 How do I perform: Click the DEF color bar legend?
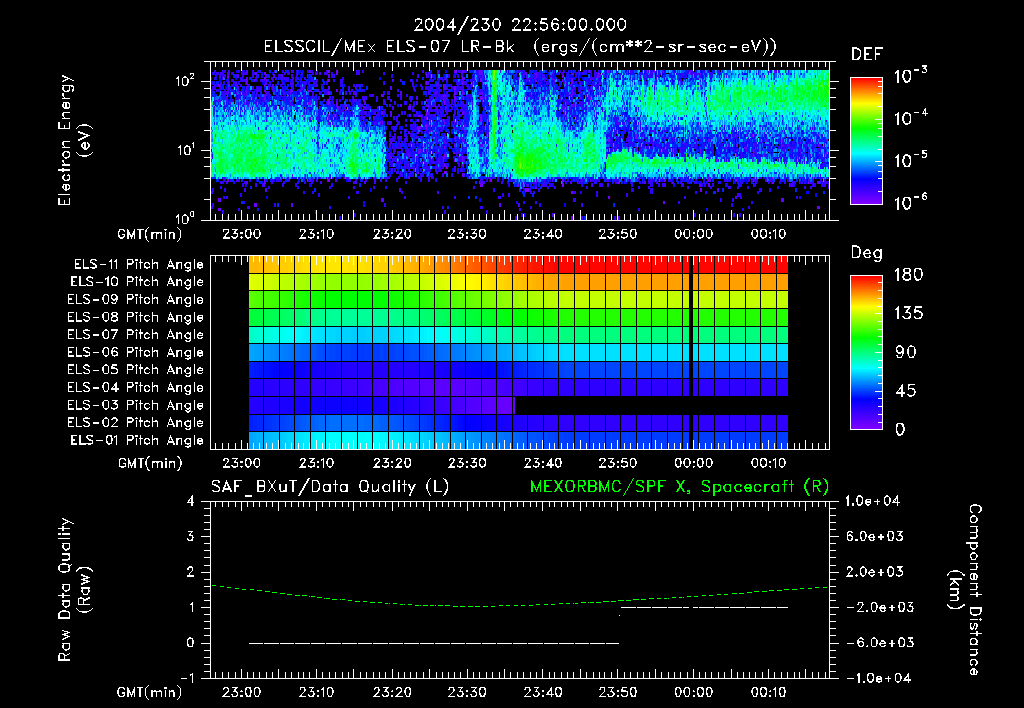click(866, 141)
